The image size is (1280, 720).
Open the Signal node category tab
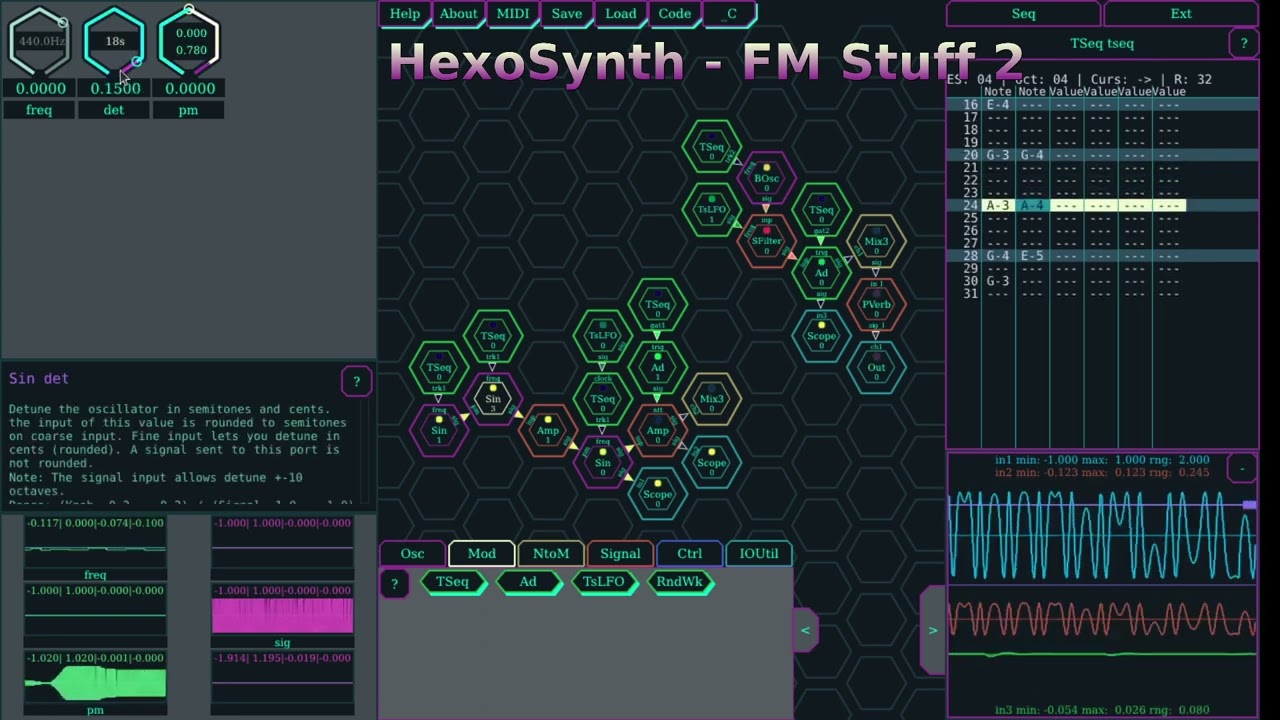pos(620,554)
